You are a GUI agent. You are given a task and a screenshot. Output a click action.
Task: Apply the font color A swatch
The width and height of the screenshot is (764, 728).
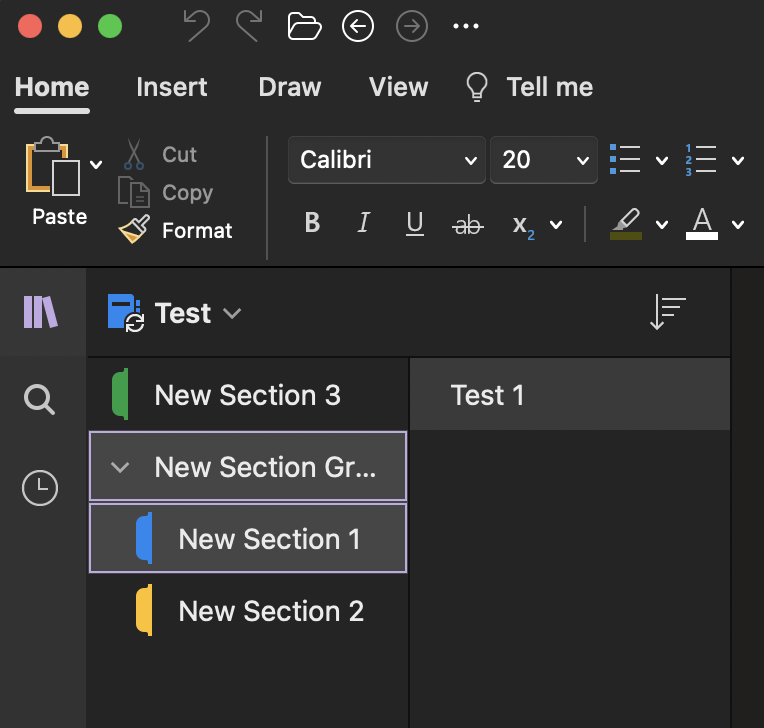click(x=702, y=224)
